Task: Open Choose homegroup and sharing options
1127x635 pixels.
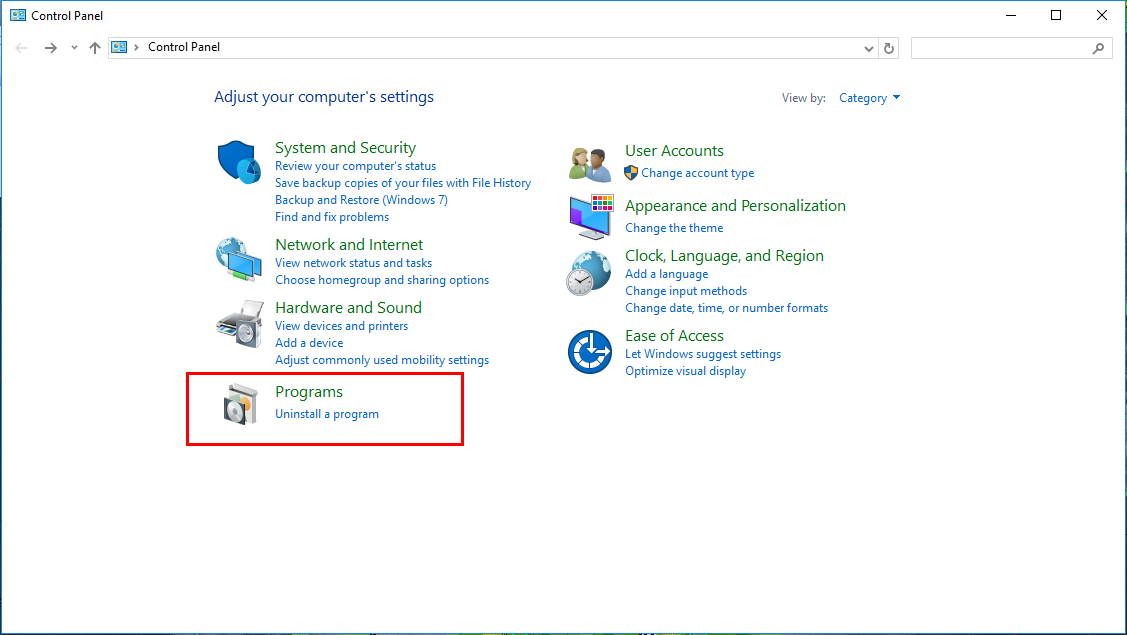Action: pyautogui.click(x=382, y=280)
